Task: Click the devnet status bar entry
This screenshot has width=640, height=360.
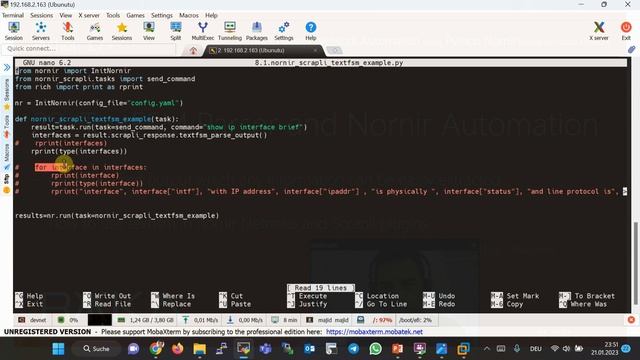Action: [33, 320]
